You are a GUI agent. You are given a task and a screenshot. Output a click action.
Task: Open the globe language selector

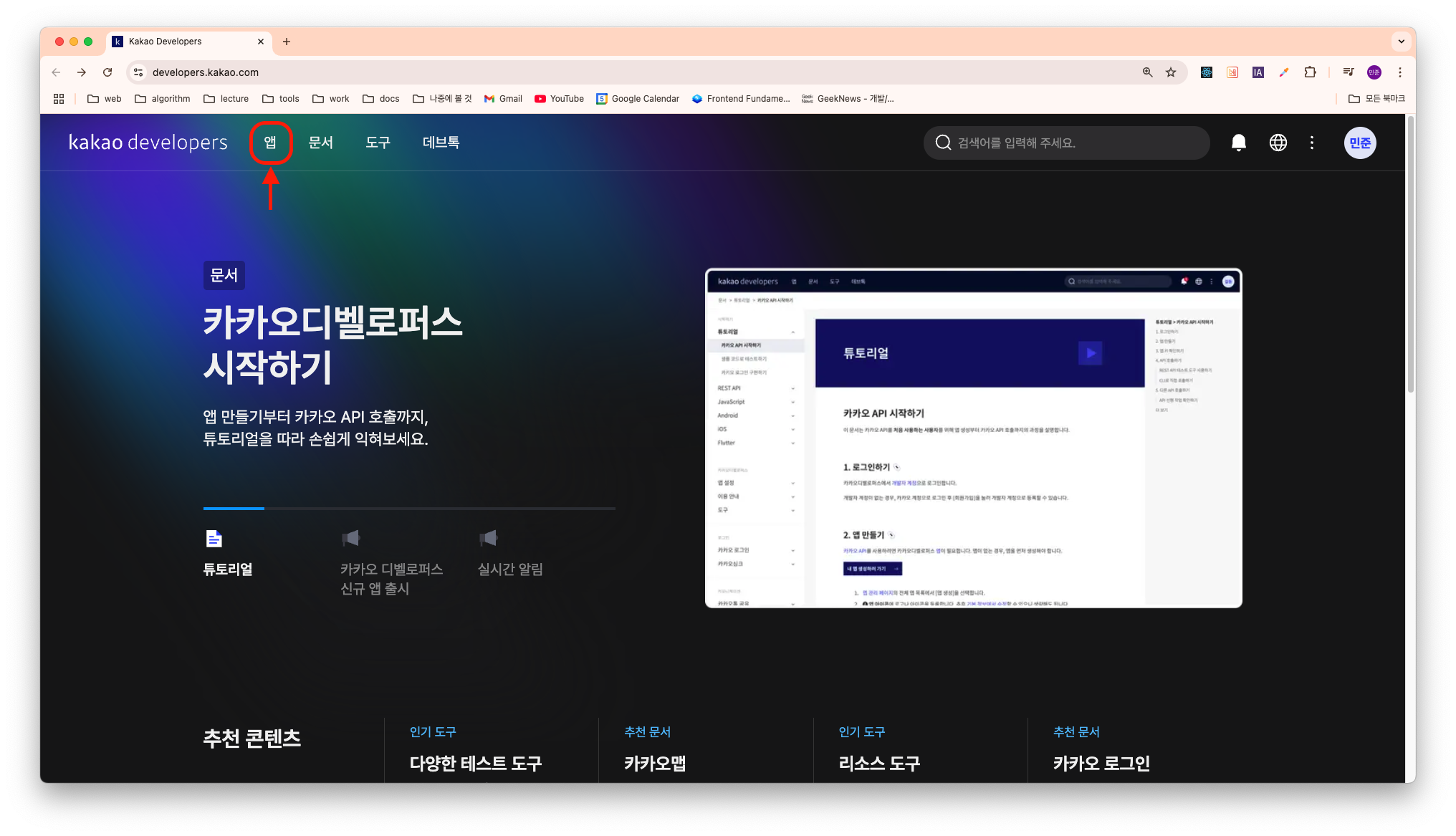coord(1278,143)
